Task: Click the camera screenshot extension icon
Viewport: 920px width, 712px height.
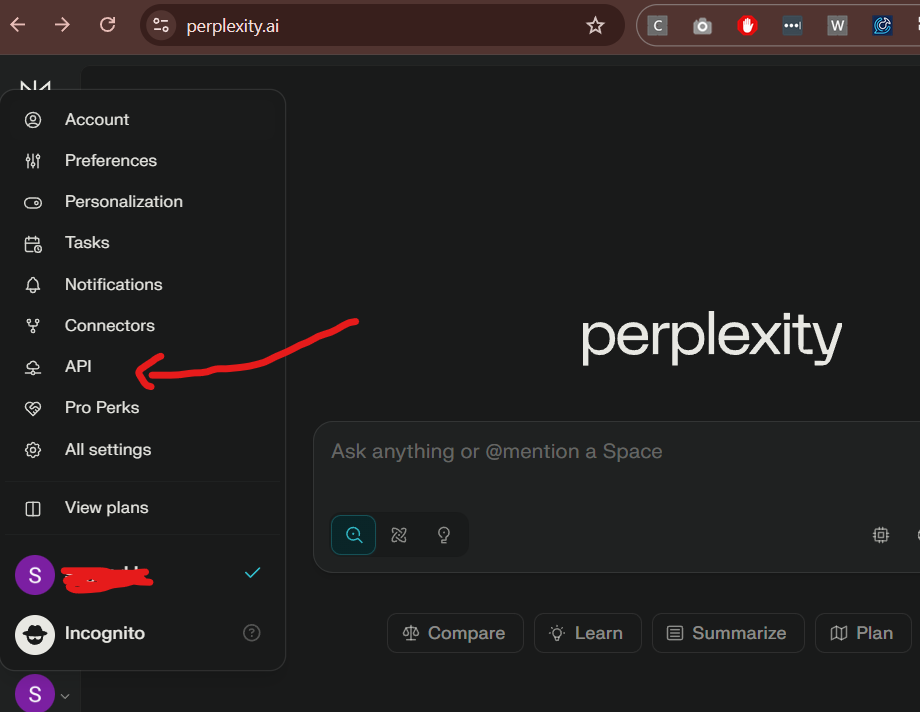Action: tap(702, 26)
